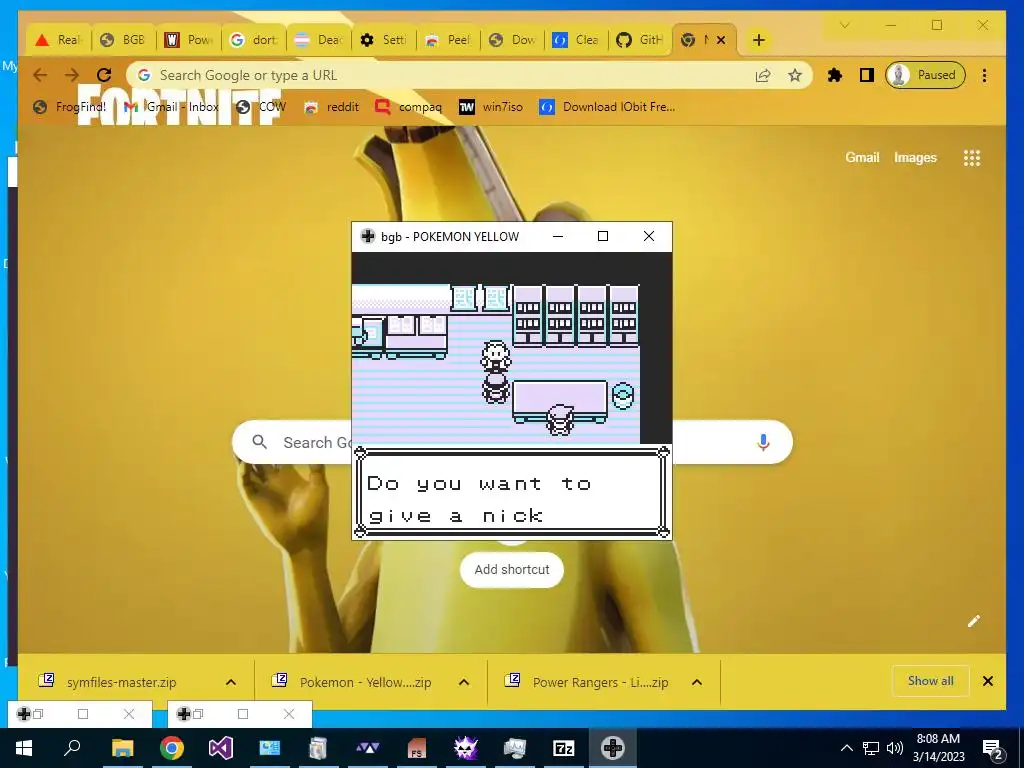
Task: Open the tab search chevron in Chrome
Action: 844,25
